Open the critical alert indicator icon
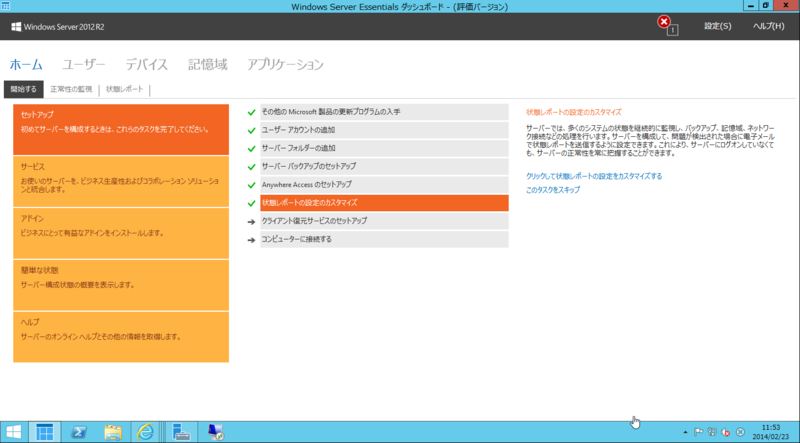 (x=664, y=22)
